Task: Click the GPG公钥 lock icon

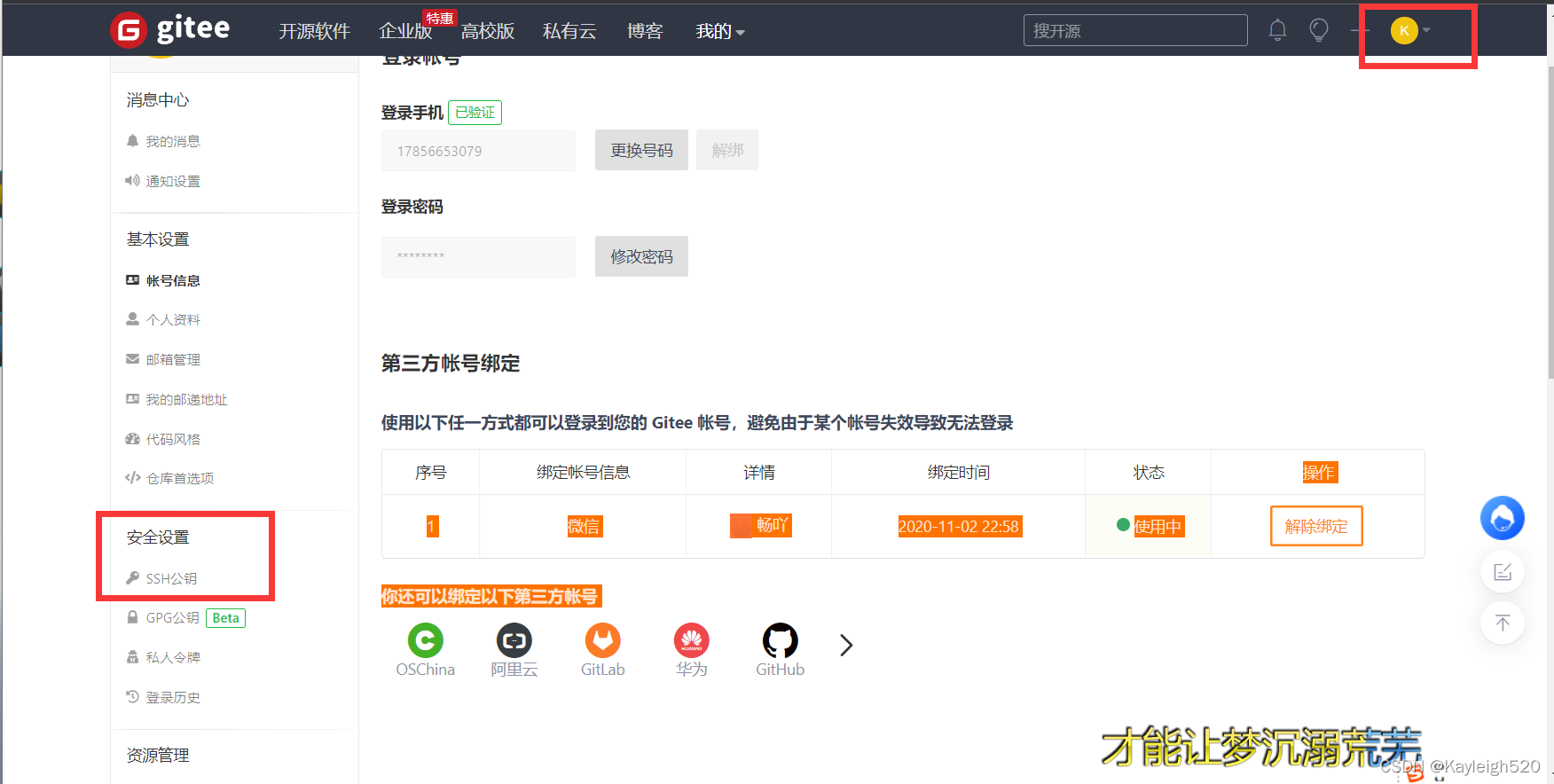Action: click(132, 616)
